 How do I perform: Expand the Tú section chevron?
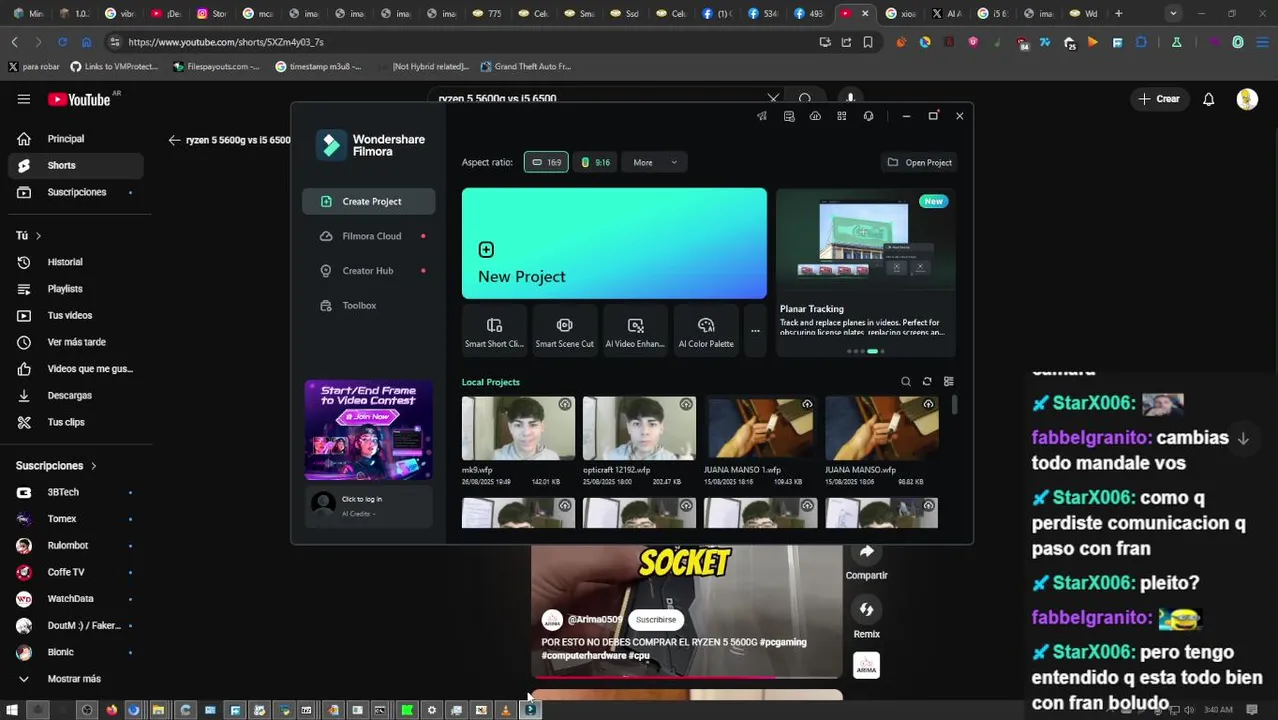[x=38, y=236]
